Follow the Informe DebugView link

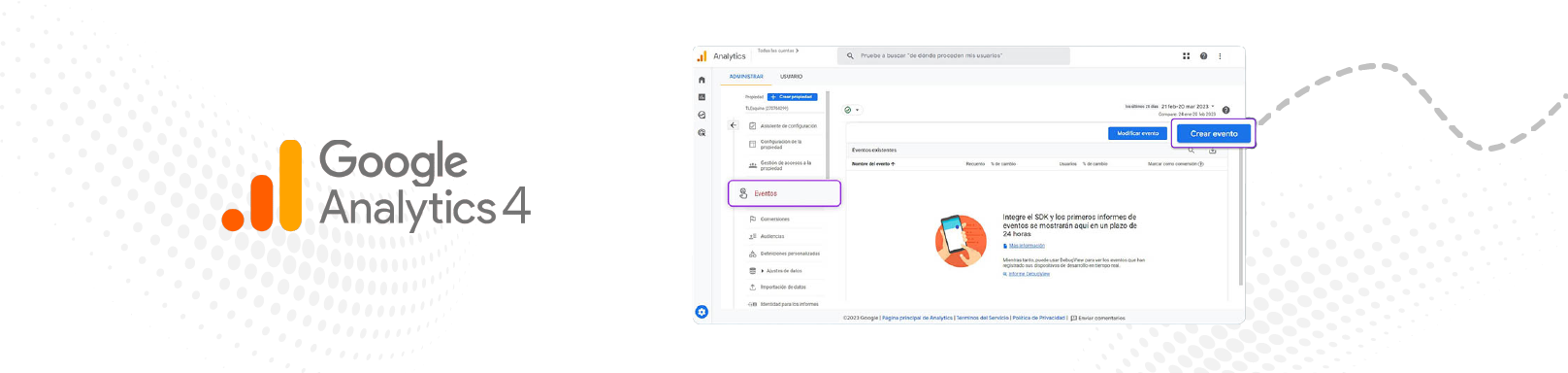coord(1029,274)
